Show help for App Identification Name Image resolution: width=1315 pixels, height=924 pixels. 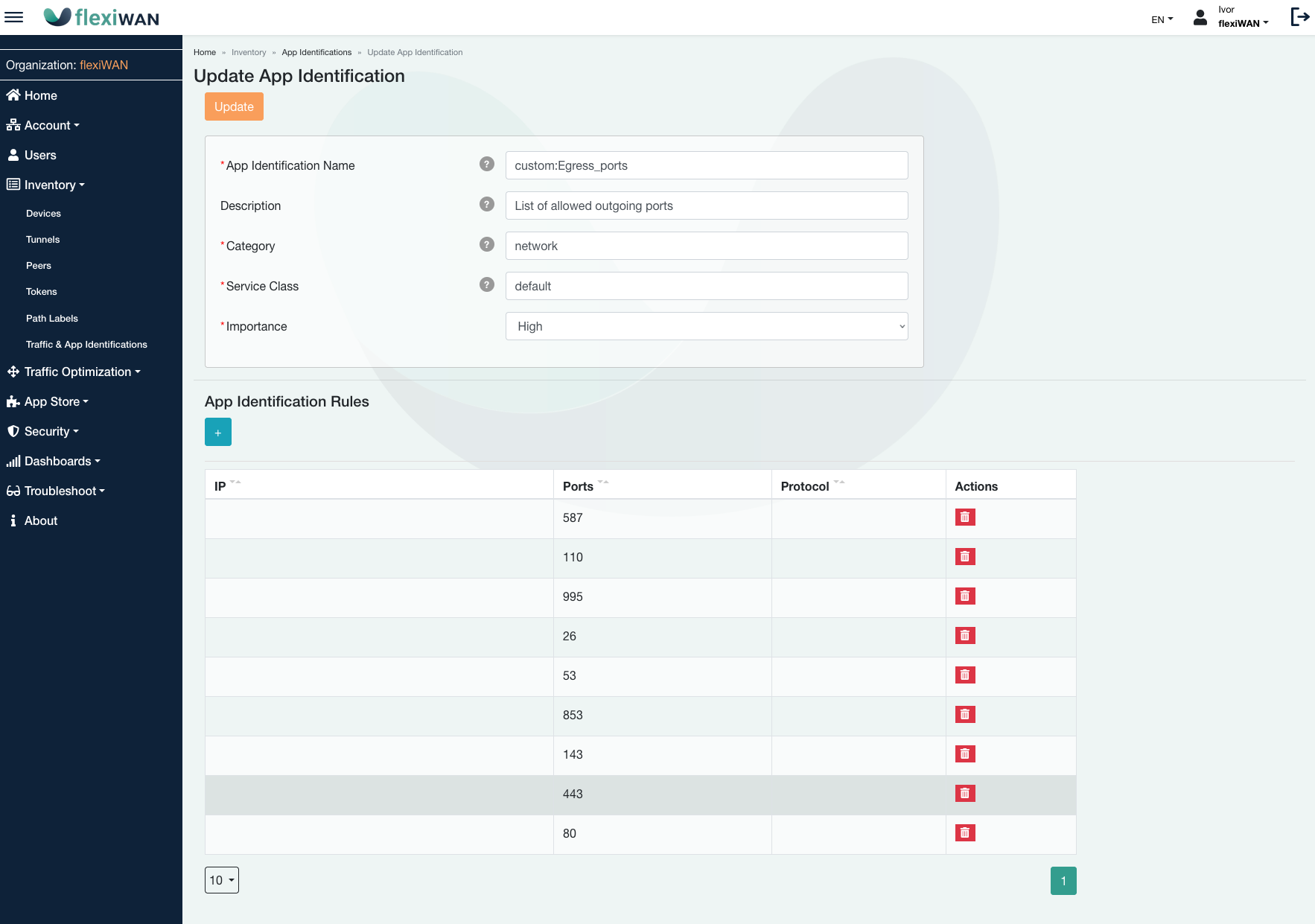487,164
